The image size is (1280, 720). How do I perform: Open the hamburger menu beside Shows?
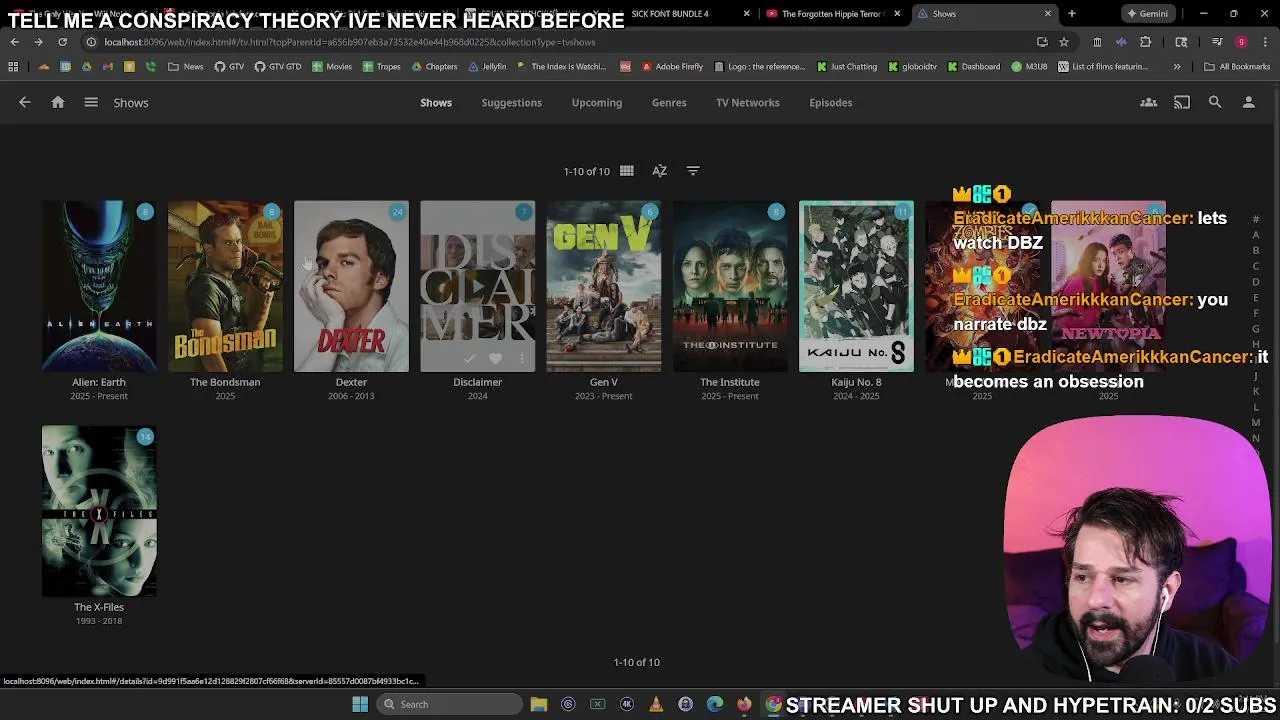(x=91, y=102)
